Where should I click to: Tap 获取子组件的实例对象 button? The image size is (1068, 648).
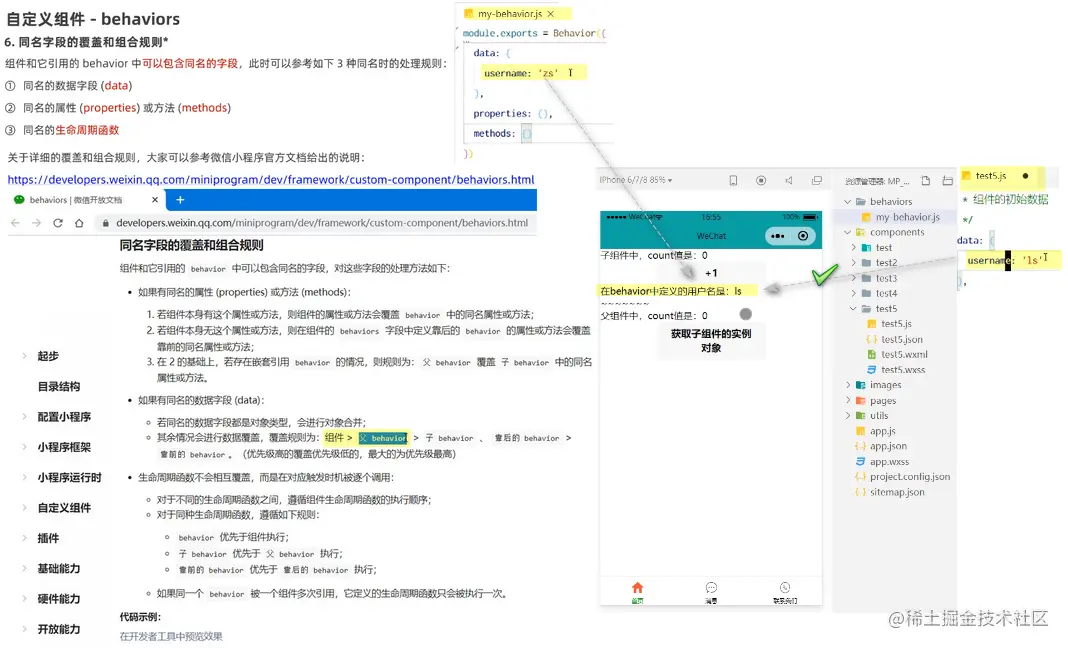tap(710, 341)
